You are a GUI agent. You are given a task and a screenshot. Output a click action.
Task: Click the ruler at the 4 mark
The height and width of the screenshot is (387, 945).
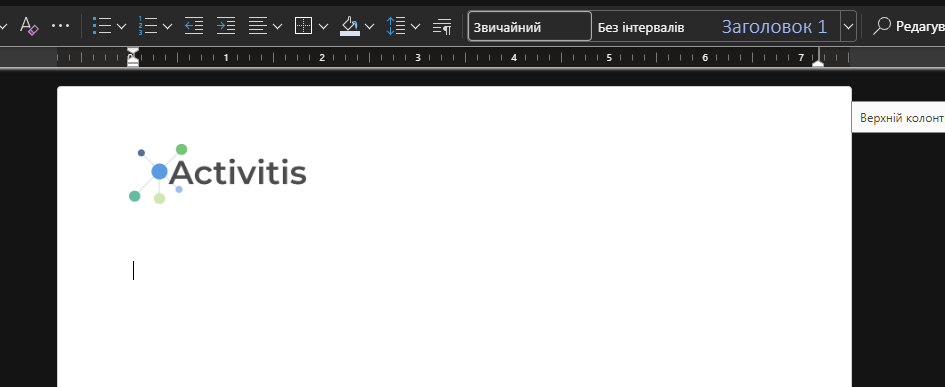point(513,58)
